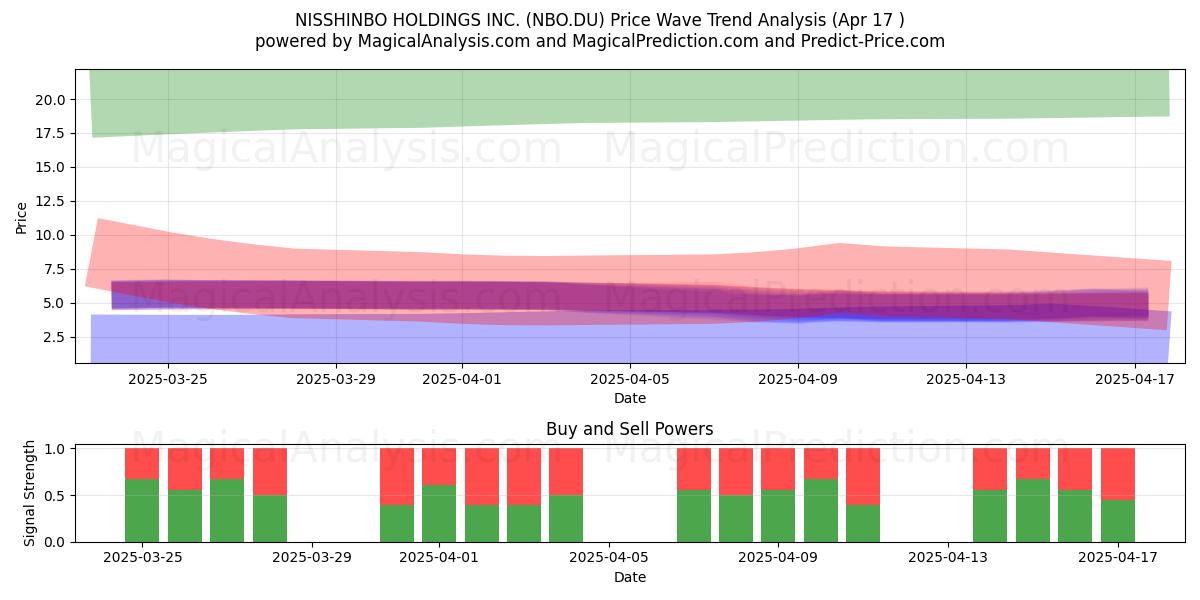Click the 2025-04-09 date on the bar chart

click(778, 558)
